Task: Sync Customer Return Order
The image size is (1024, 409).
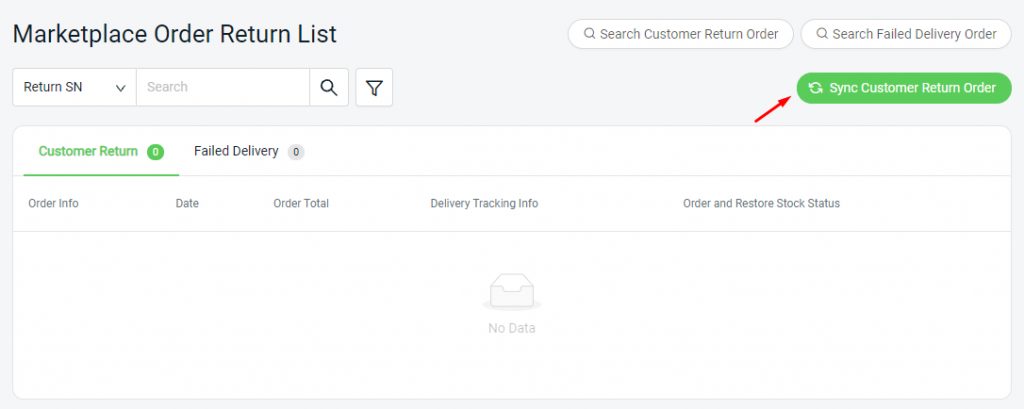Action: click(904, 88)
